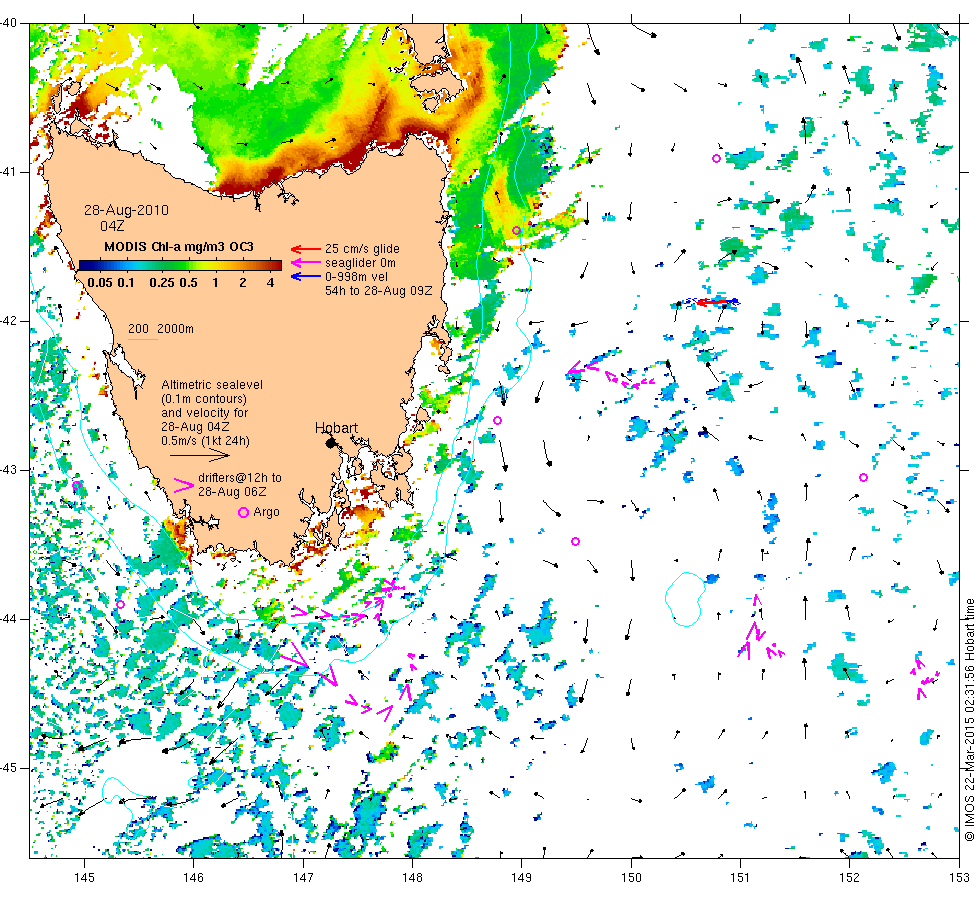Click the '0.5m/s (1kt 24h)' legend text
This screenshot has height=900, width=980.
click(206, 441)
